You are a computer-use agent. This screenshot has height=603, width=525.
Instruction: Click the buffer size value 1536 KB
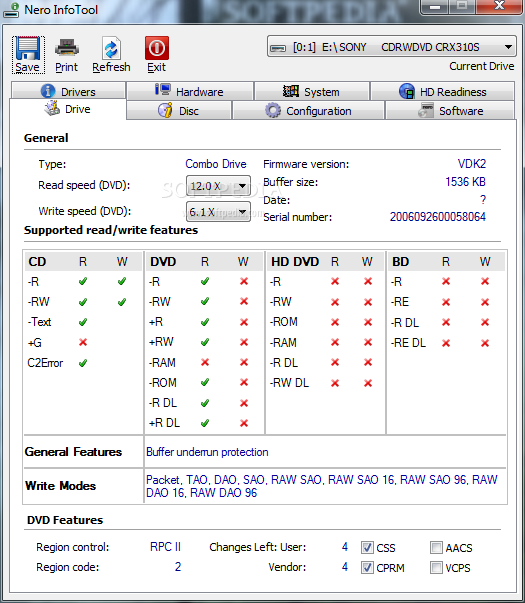tap(465, 182)
